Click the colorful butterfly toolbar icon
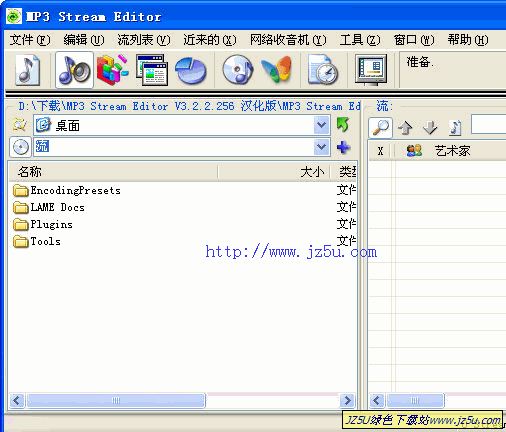This screenshot has height=432, width=506. click(x=277, y=69)
